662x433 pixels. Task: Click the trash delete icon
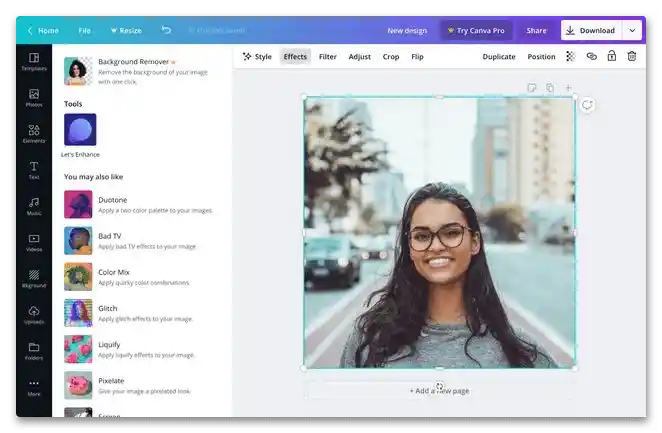(632, 56)
